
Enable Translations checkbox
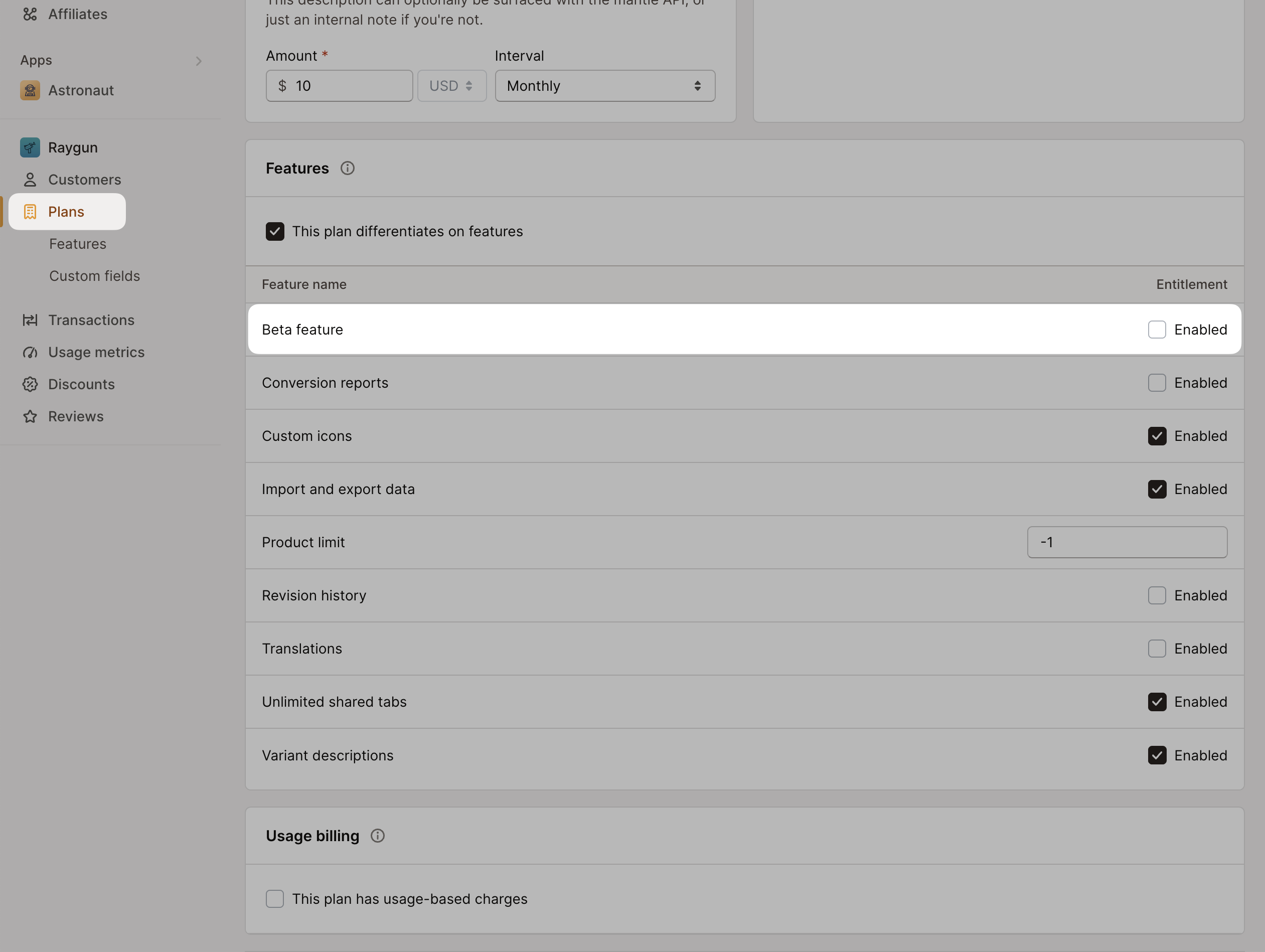(1156, 649)
